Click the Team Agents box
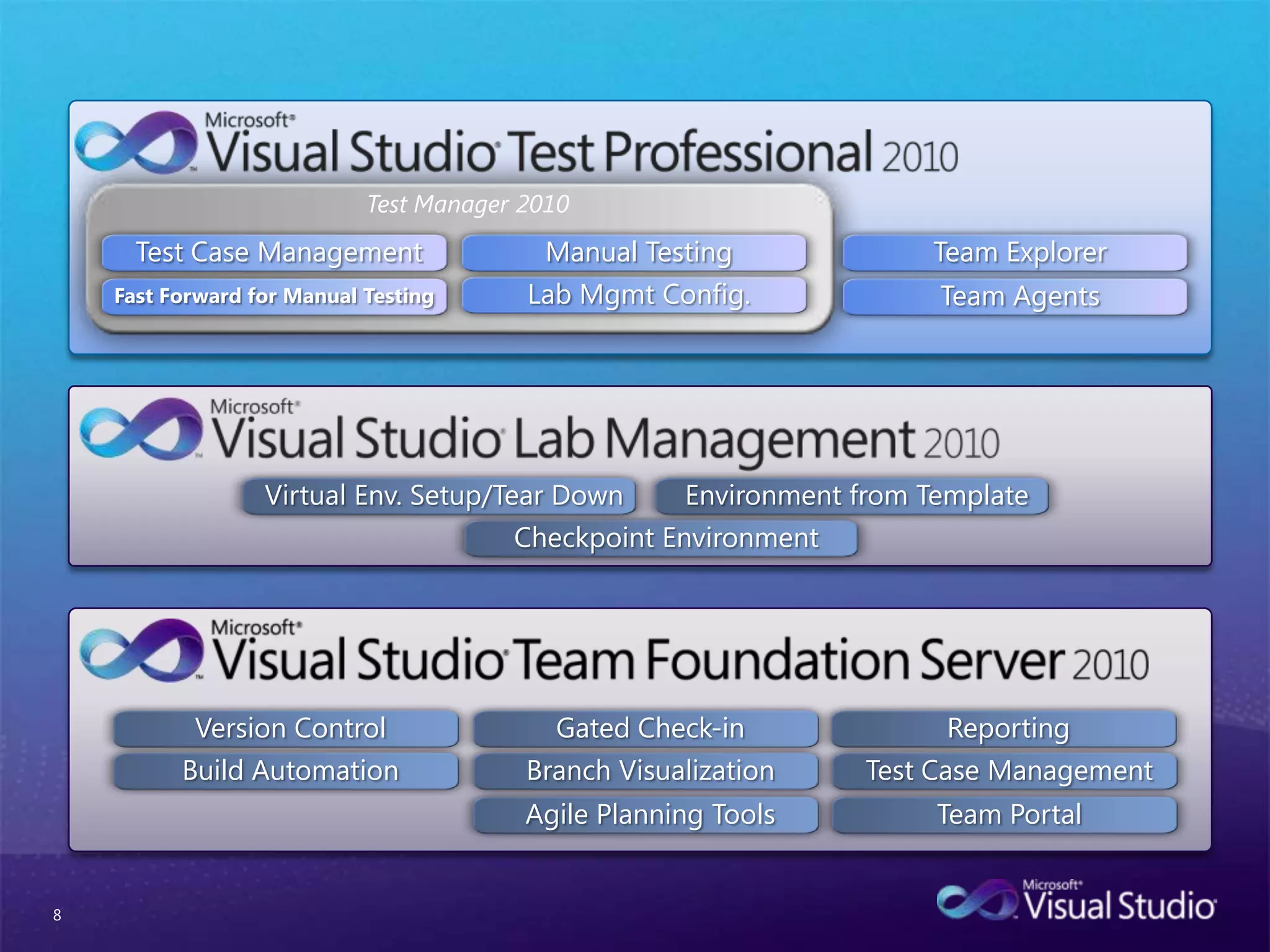Screen dimensions: 1270x952 tap(1015, 296)
